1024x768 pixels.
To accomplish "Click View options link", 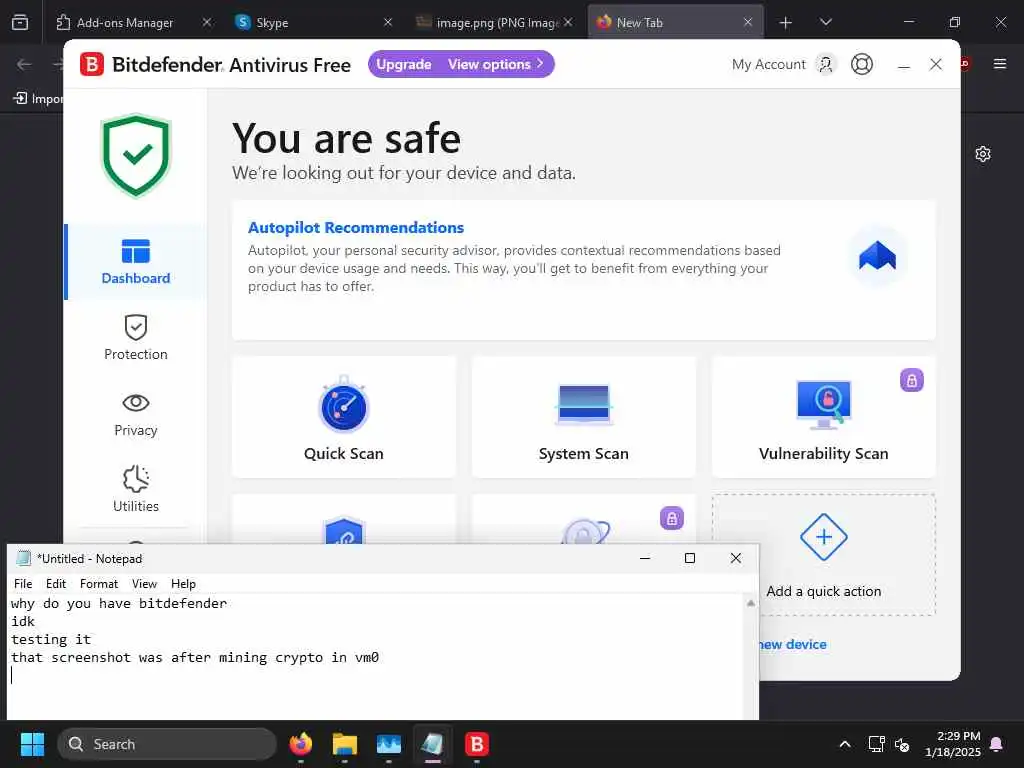I will click(x=495, y=64).
